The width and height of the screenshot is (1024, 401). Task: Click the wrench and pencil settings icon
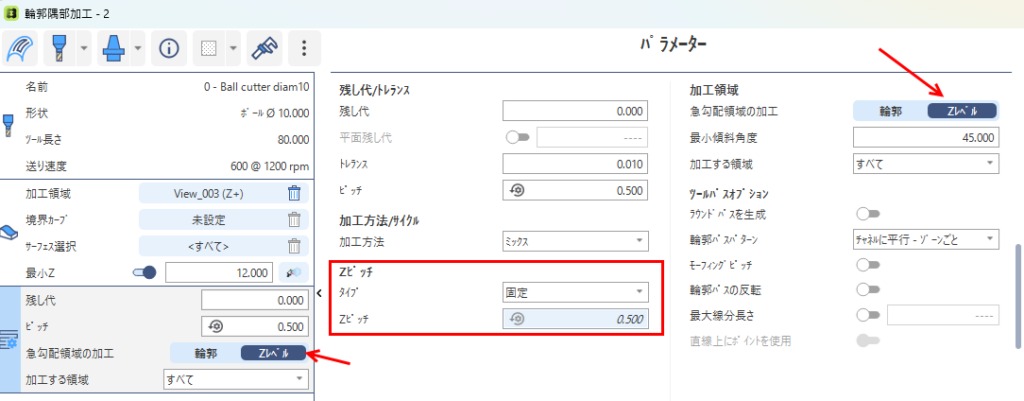click(x=263, y=47)
